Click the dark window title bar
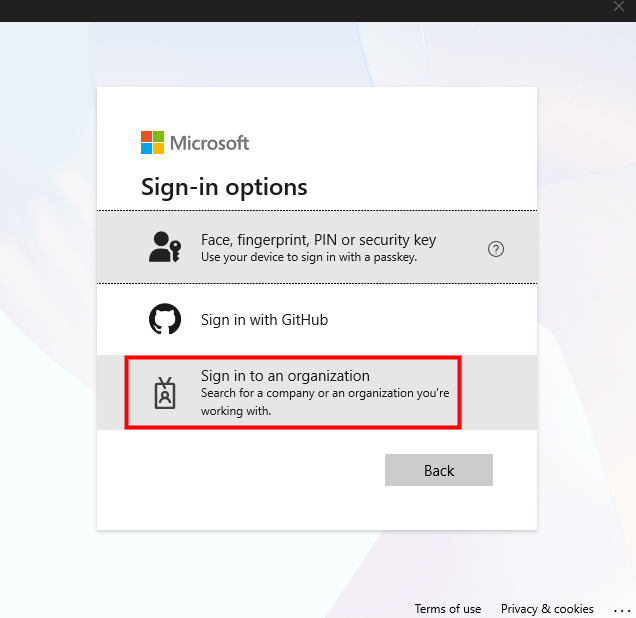The height and width of the screenshot is (618, 636). coord(300,10)
